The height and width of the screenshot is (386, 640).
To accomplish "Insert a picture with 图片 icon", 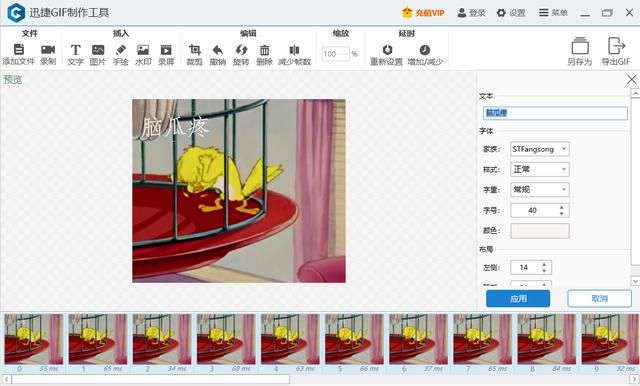I will [x=98, y=50].
